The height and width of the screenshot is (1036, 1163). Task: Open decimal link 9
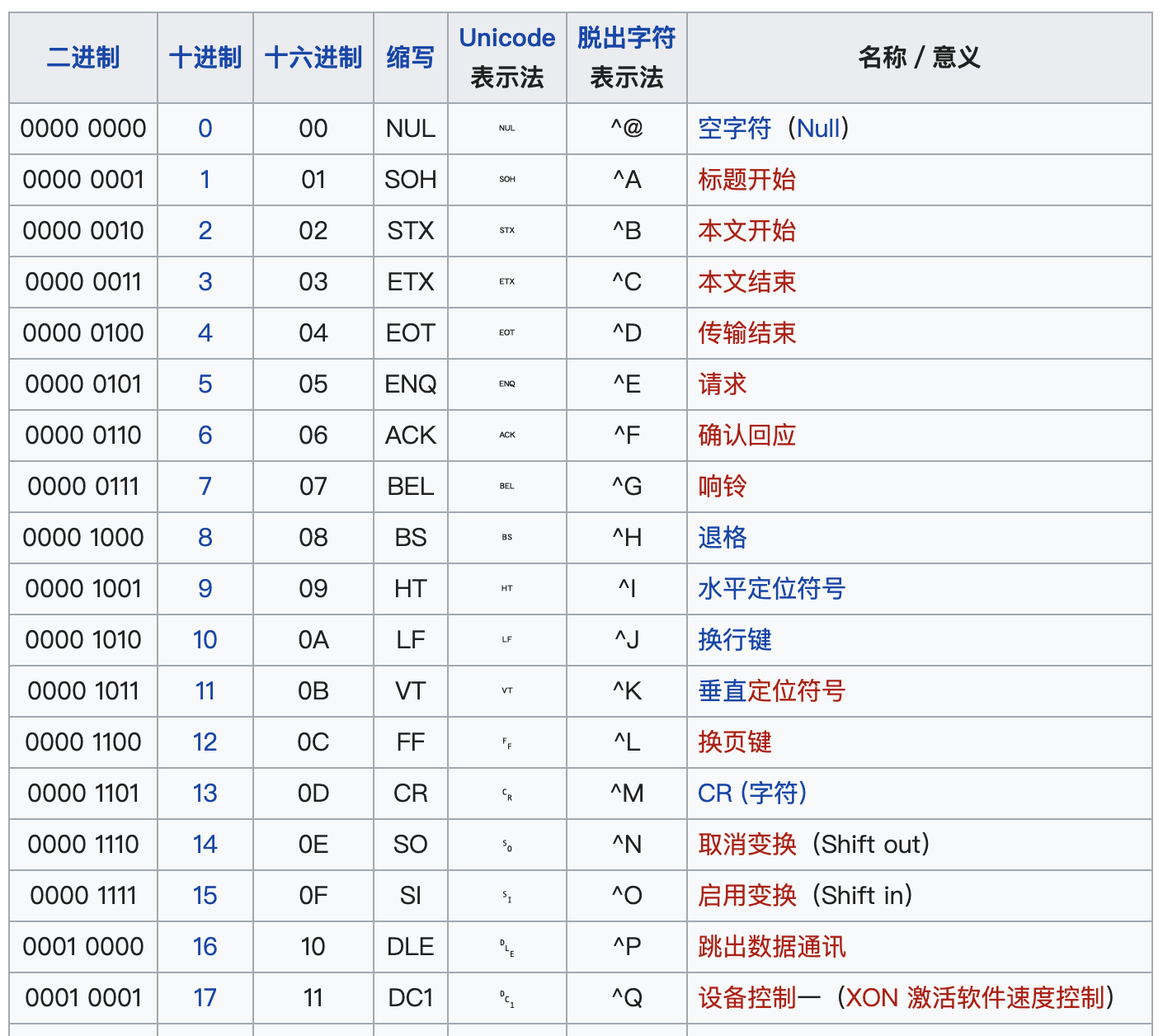click(x=205, y=589)
